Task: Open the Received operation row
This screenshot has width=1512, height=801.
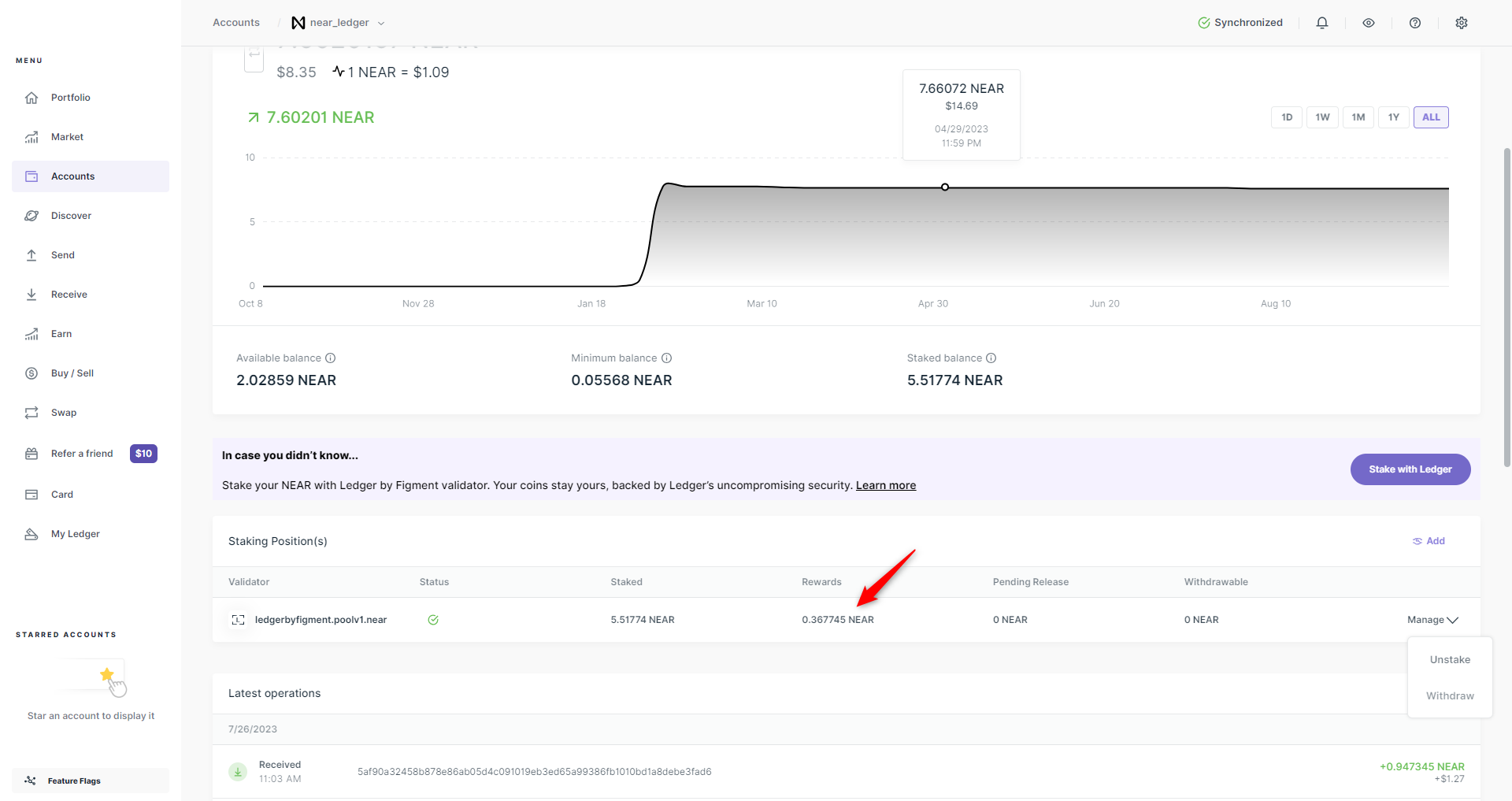Action: pyautogui.click(x=847, y=772)
